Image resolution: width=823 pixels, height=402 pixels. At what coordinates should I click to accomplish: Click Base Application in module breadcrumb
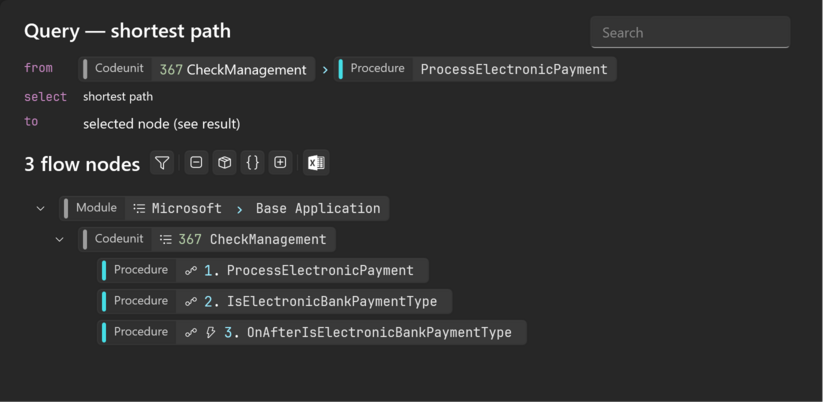[x=318, y=208]
